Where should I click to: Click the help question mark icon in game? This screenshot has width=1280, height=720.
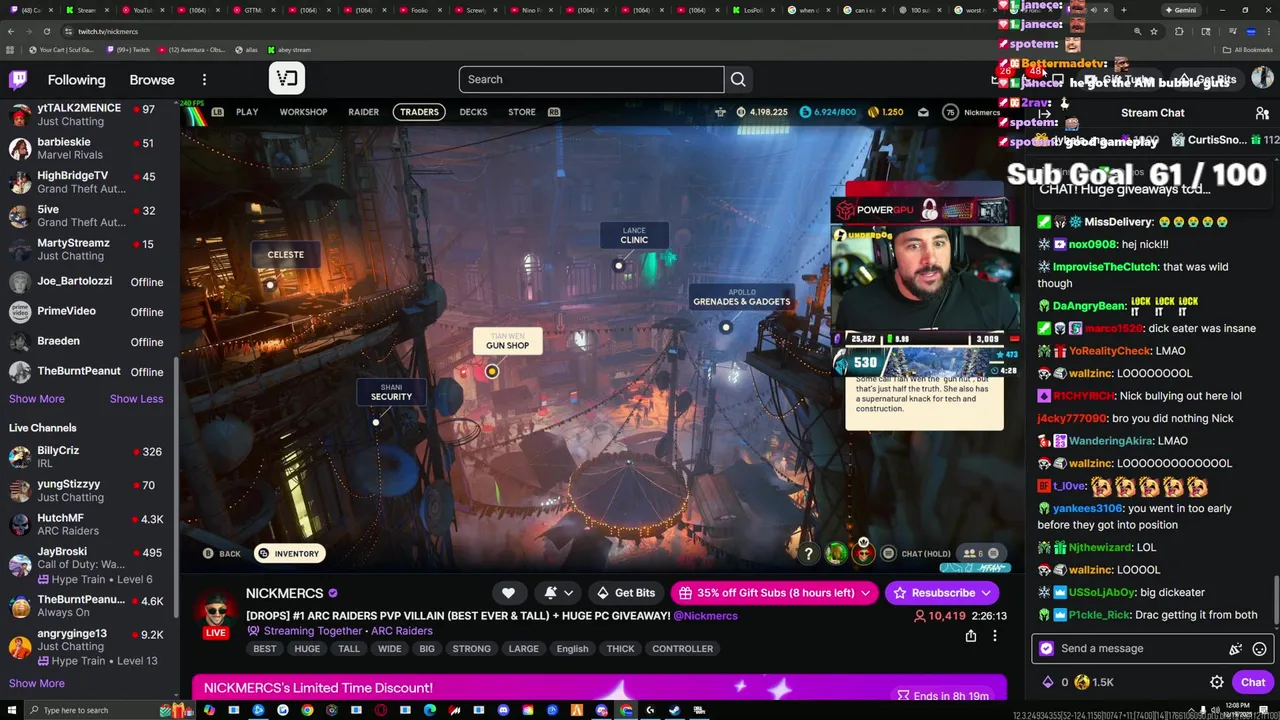point(808,553)
